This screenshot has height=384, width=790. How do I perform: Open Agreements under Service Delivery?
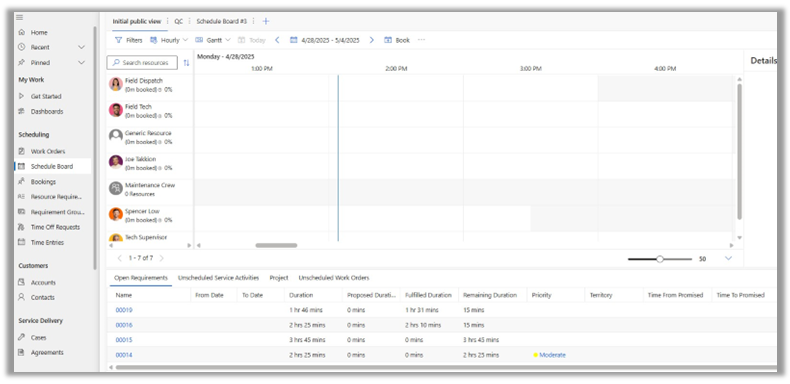coord(47,353)
